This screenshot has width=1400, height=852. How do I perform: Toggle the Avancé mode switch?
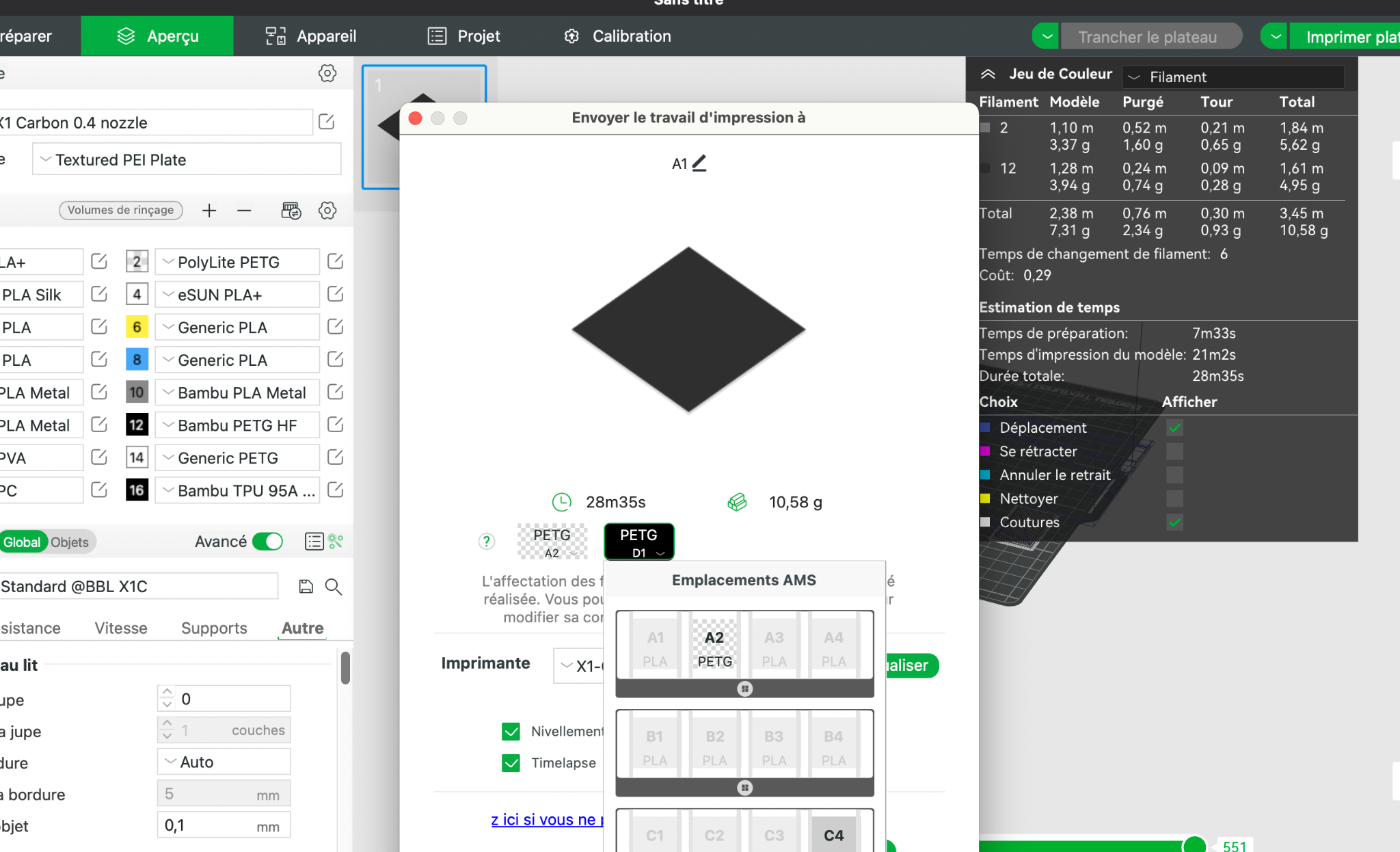(x=267, y=542)
